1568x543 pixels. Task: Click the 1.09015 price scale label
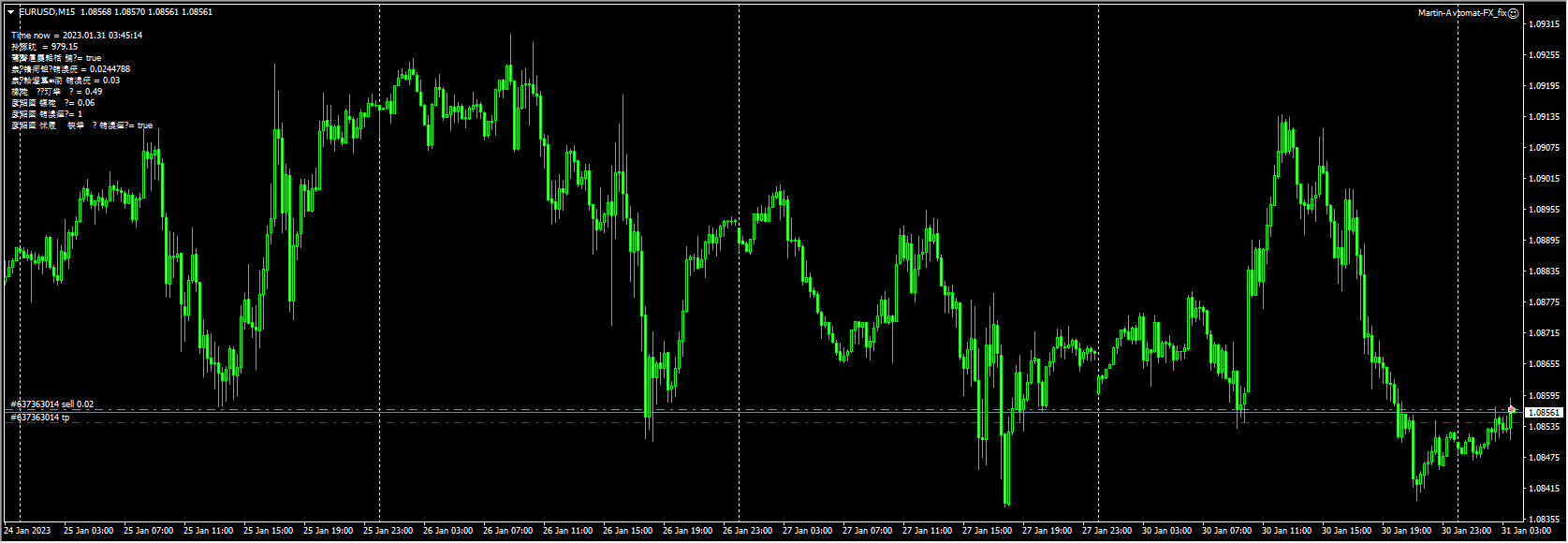click(1545, 179)
